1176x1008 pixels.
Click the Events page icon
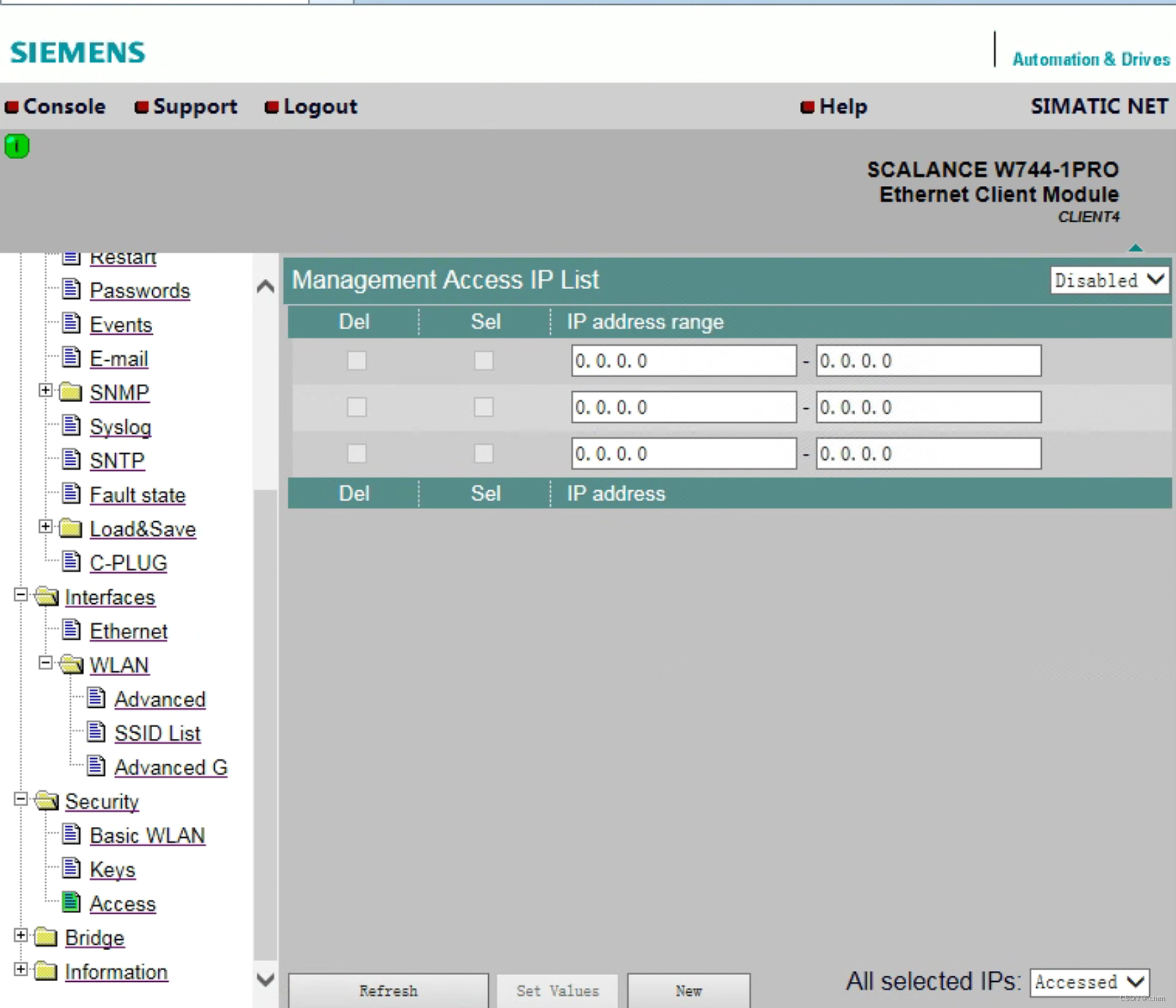(71, 323)
